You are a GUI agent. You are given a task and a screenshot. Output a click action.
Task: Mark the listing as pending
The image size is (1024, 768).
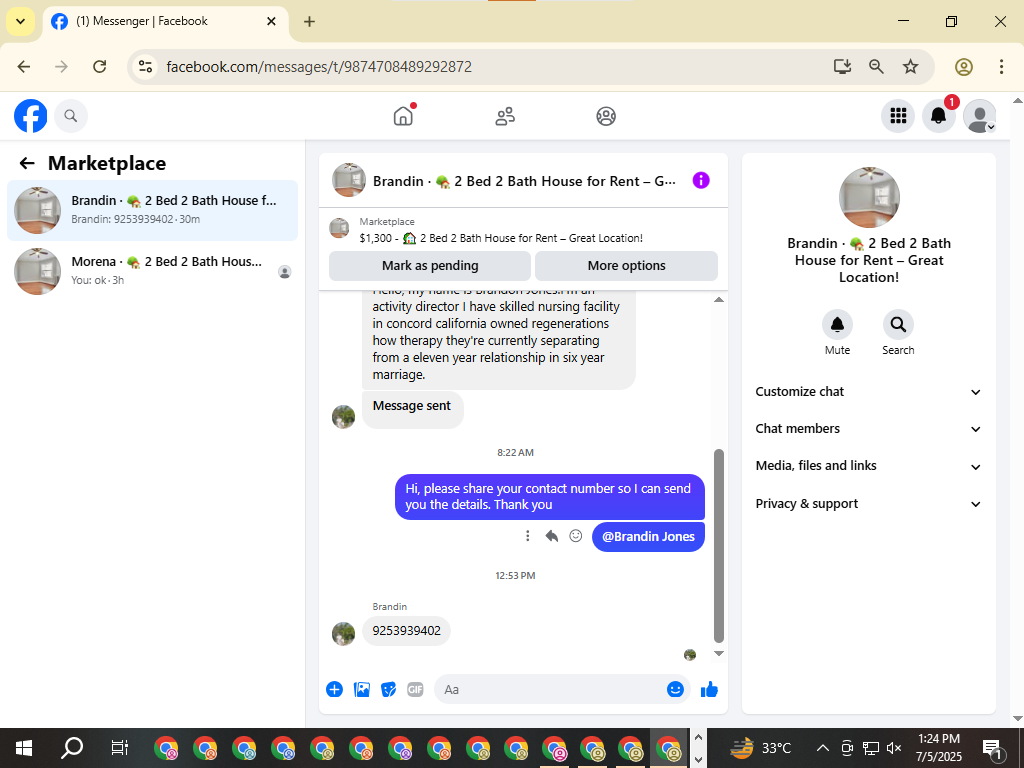430,266
